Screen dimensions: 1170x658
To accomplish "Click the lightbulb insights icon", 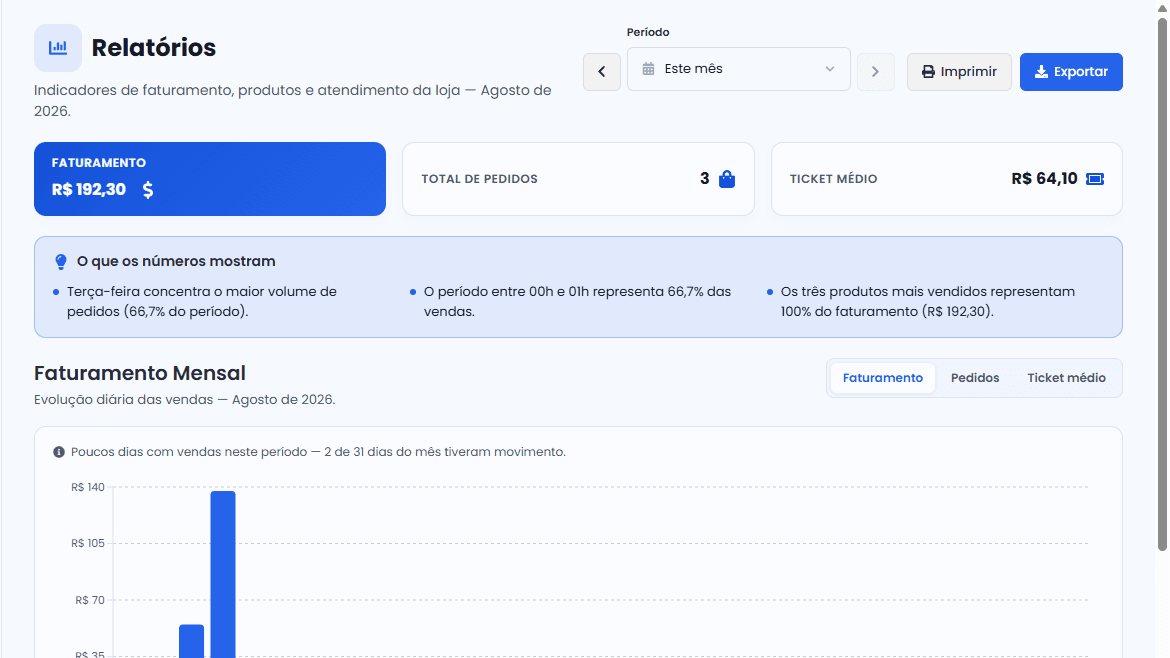I will click(x=61, y=261).
